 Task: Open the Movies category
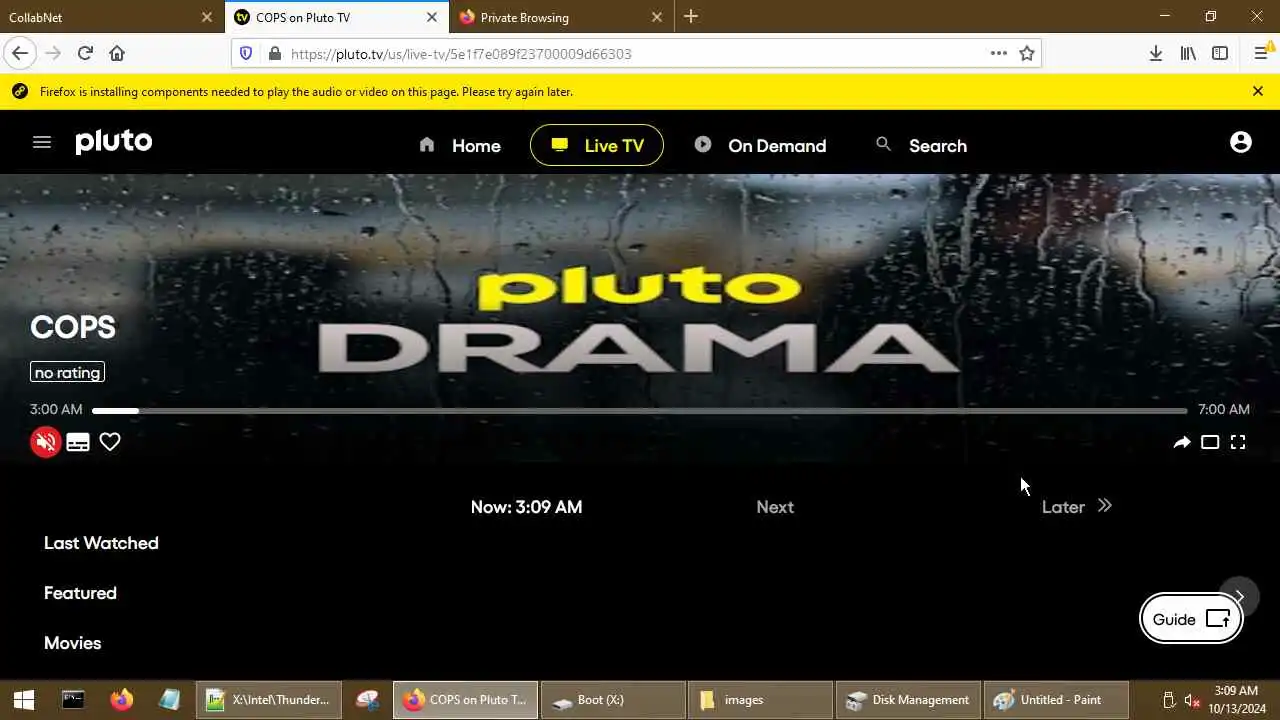coord(72,643)
